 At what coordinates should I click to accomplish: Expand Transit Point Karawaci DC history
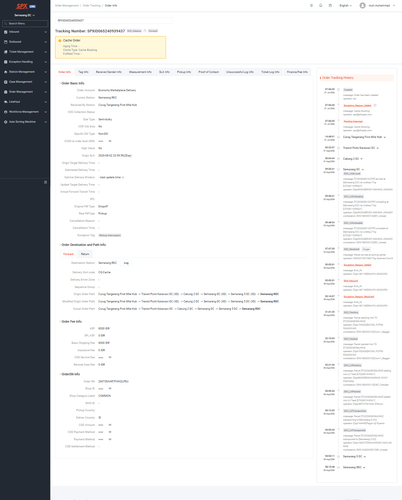point(378,148)
